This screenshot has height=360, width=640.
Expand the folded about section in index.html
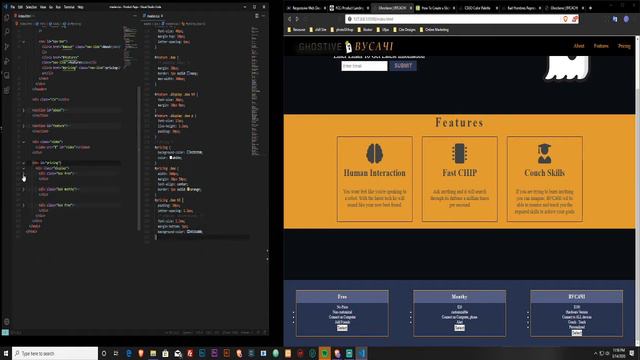tap(23, 110)
